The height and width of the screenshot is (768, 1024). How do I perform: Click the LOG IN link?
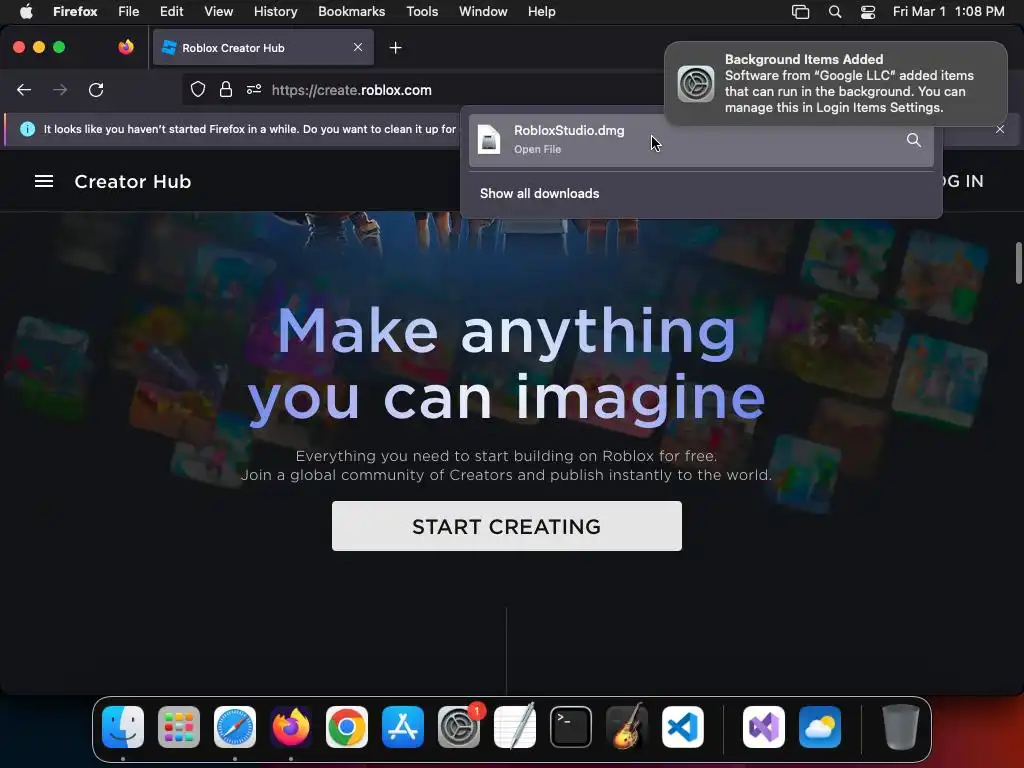pyautogui.click(x=961, y=182)
